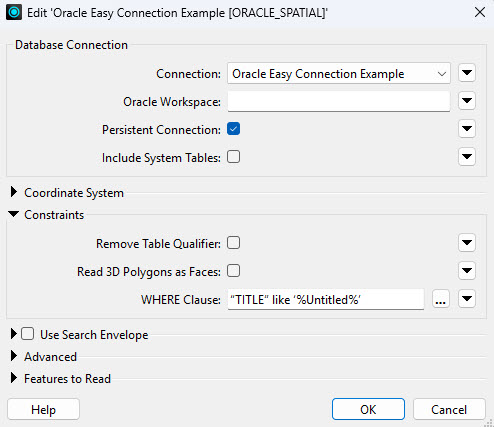The image size is (494, 427).
Task: Open the Connection combo box
Action: pyautogui.click(x=339, y=73)
